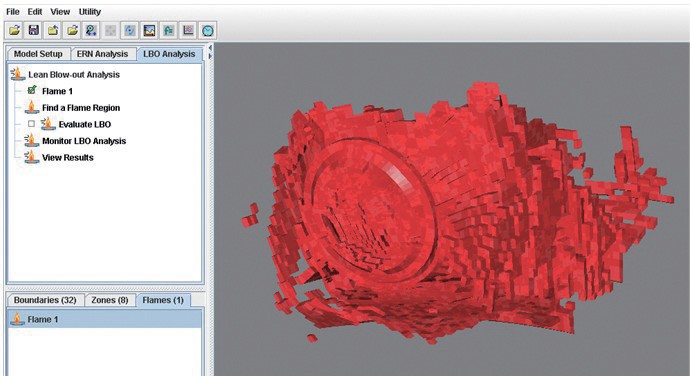Click the clock toolbar icon
Screen dimensions: 691x376
208,30
